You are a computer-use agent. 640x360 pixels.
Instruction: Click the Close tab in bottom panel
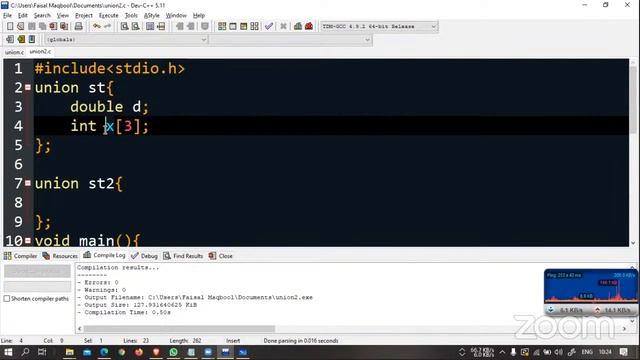(x=221, y=256)
